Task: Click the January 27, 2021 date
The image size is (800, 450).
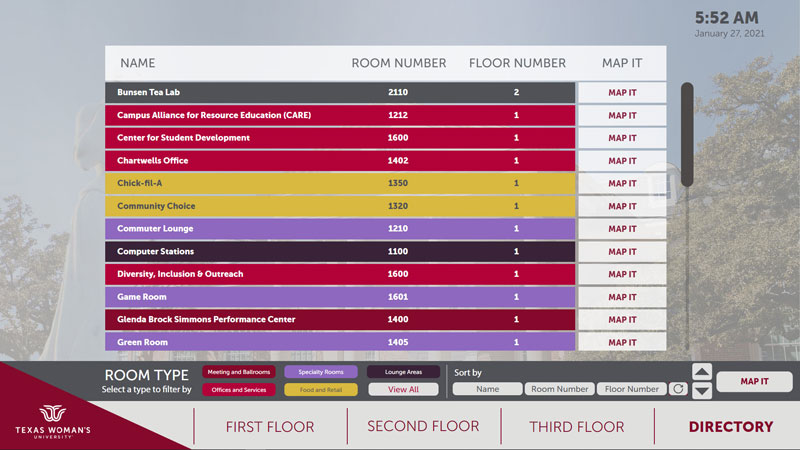Action: [x=730, y=34]
